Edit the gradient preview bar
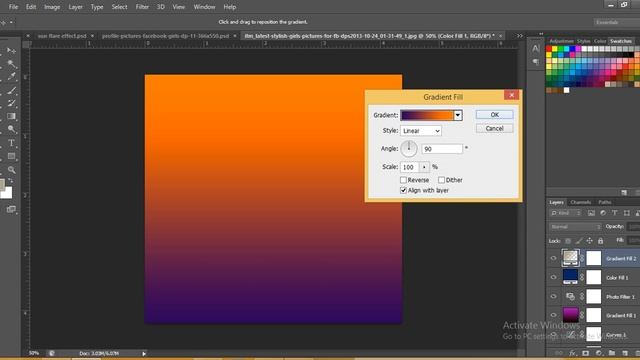This screenshot has height=360, width=640. point(427,116)
